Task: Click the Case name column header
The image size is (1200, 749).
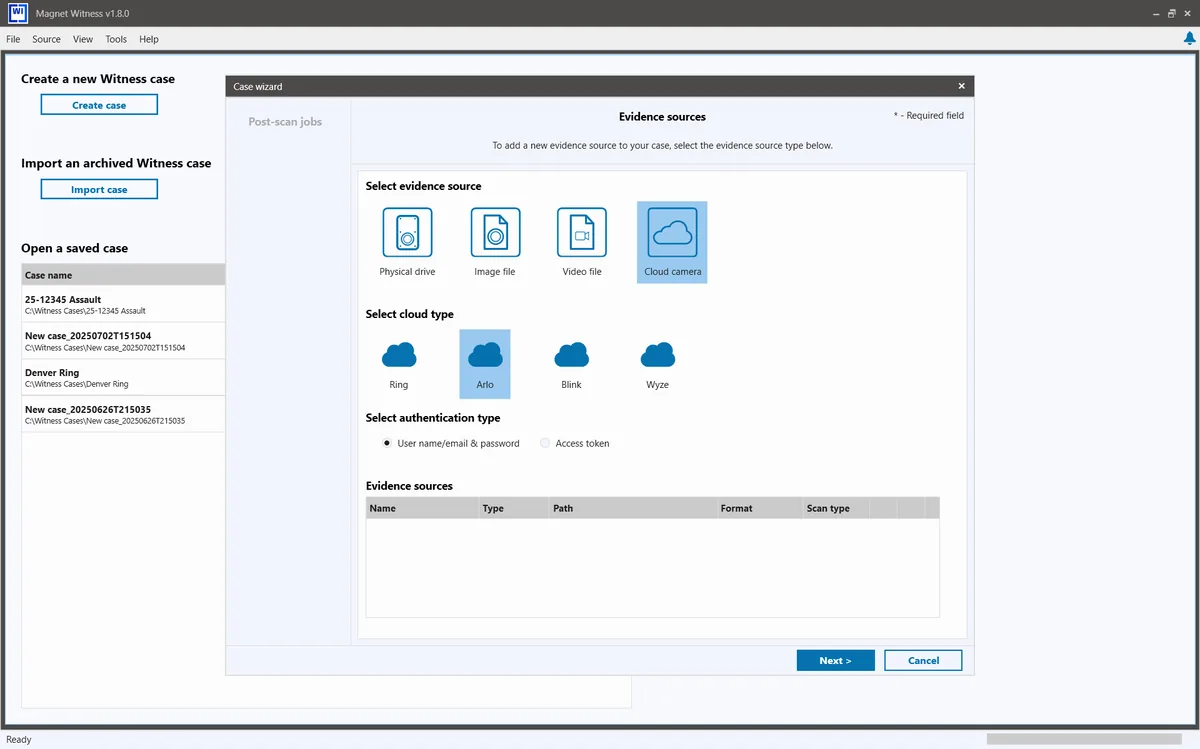Action: coord(123,275)
